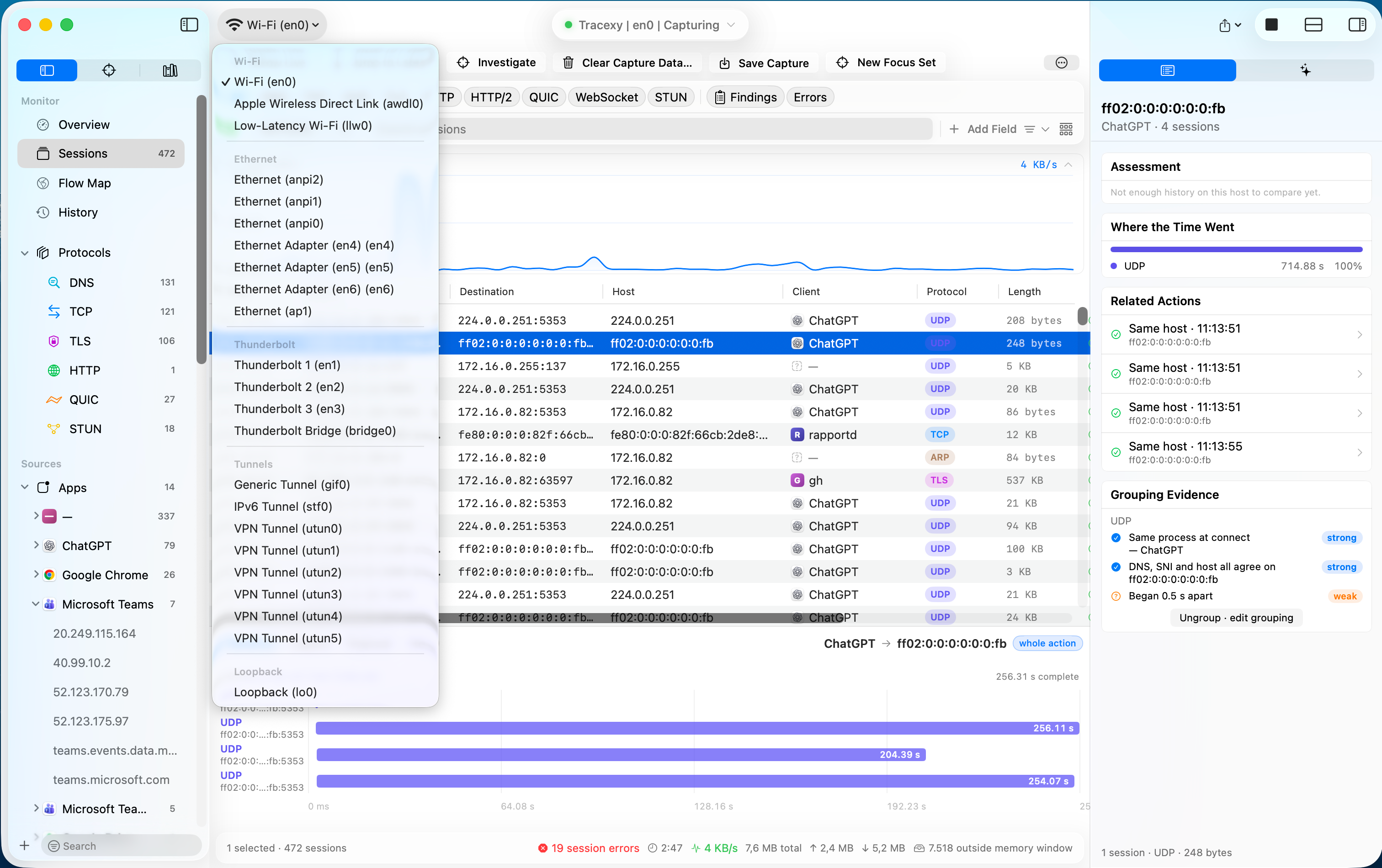
Task: Switch to grid column layout icon
Action: pyautogui.click(x=1066, y=129)
